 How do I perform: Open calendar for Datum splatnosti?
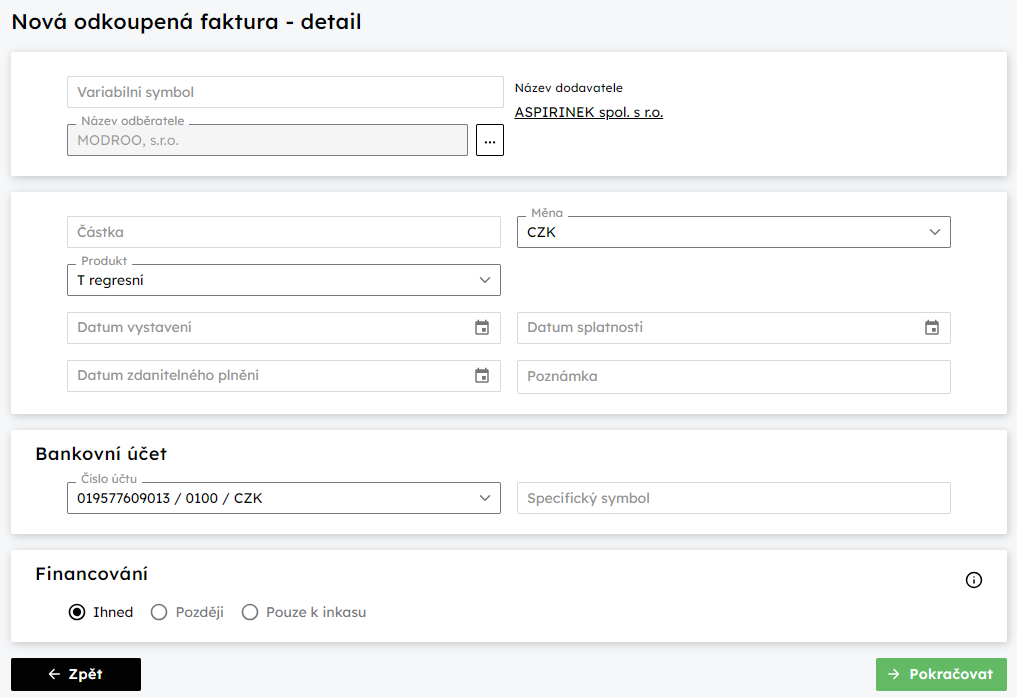[932, 328]
